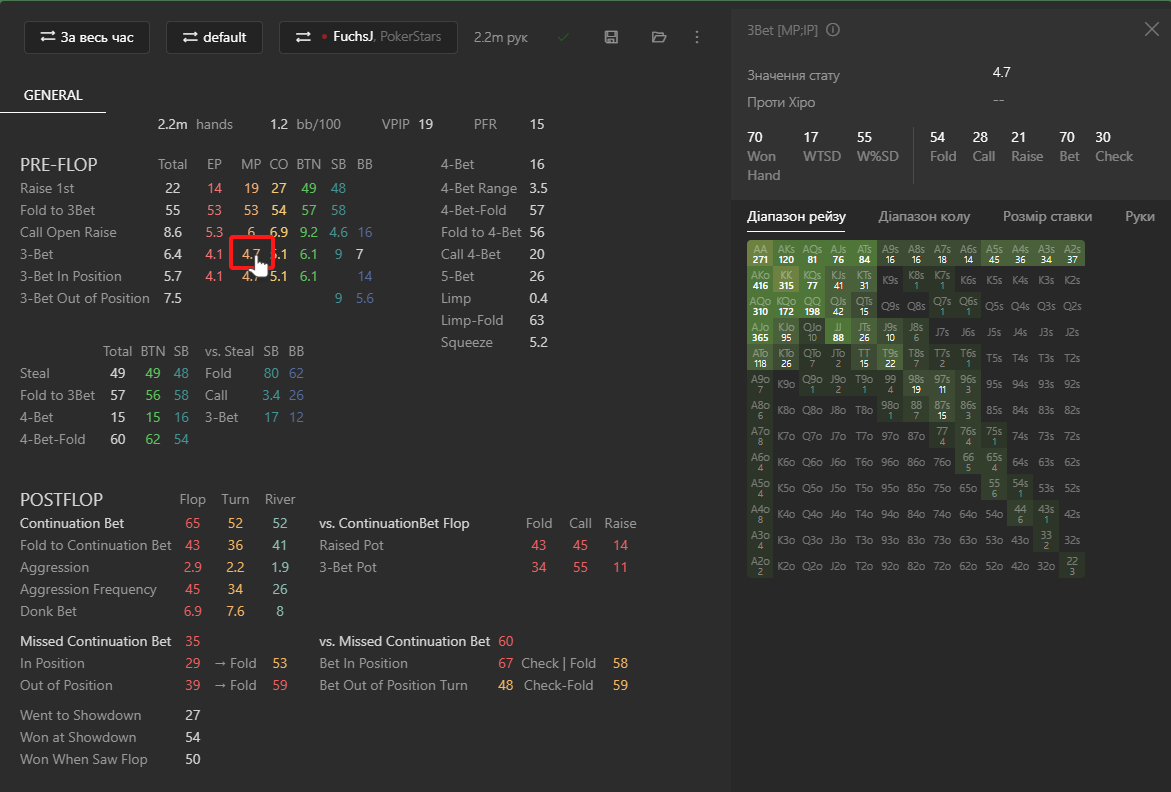Open the "Розмір ставки" tab

1047,216
